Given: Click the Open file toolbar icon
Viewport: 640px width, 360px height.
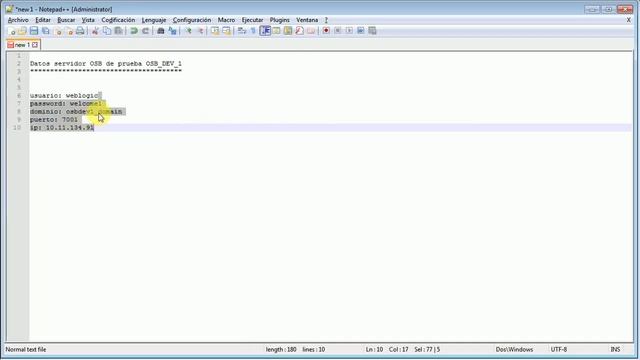Looking at the screenshot, I should (22, 31).
